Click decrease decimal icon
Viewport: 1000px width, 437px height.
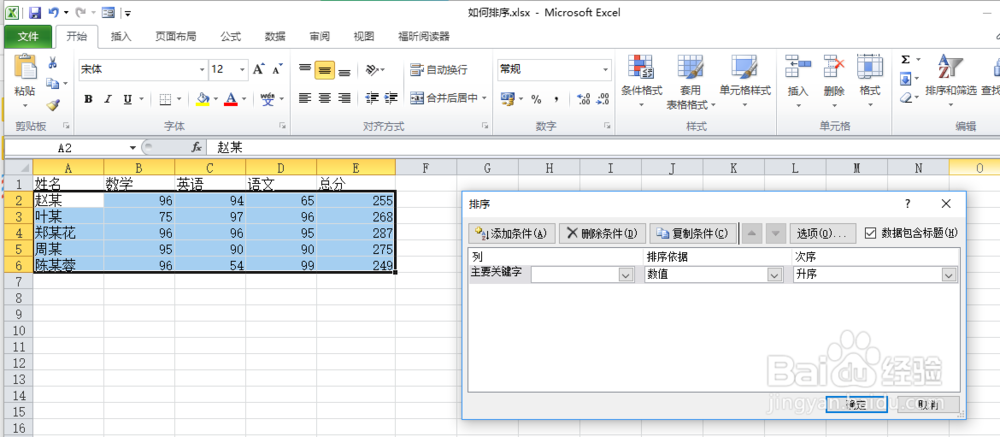point(601,99)
